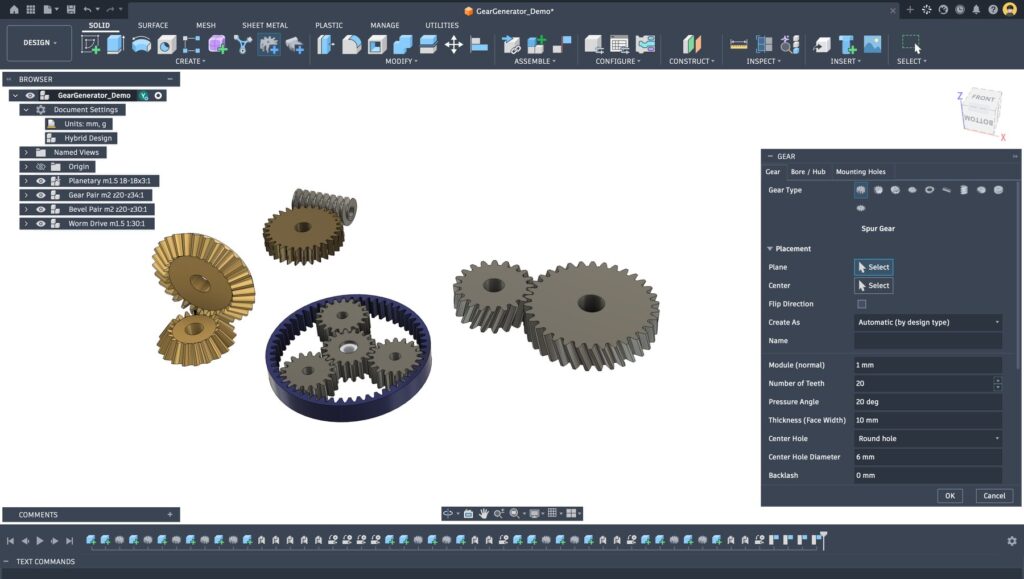Toggle the Flip Direction checkbox

pos(861,304)
